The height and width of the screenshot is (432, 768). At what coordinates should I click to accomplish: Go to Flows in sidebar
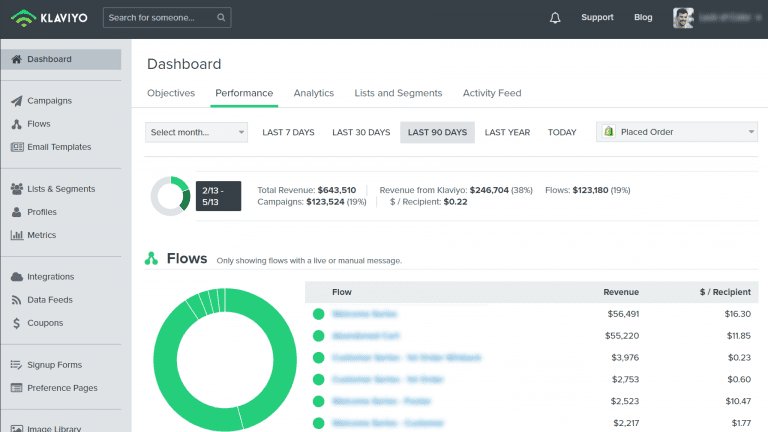pos(39,124)
